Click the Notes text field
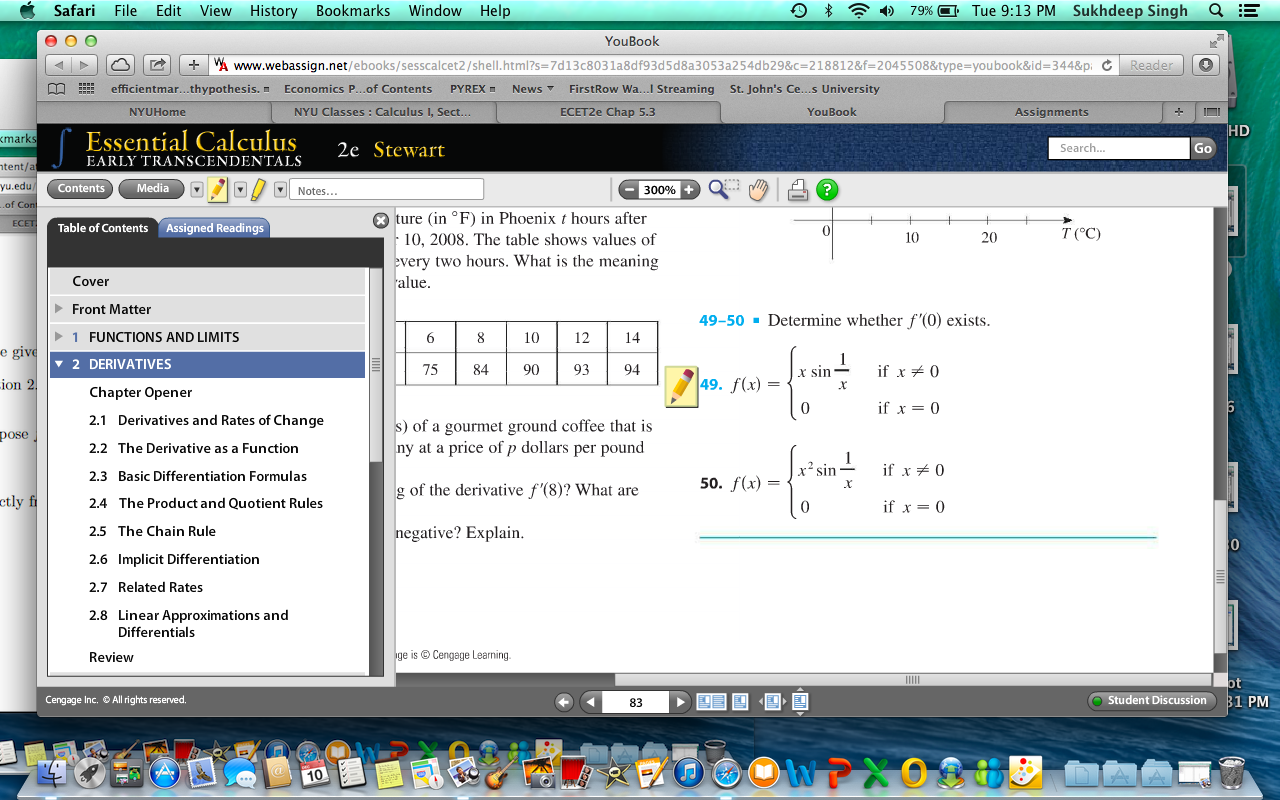Screen dimensions: 1280x800 (388, 189)
